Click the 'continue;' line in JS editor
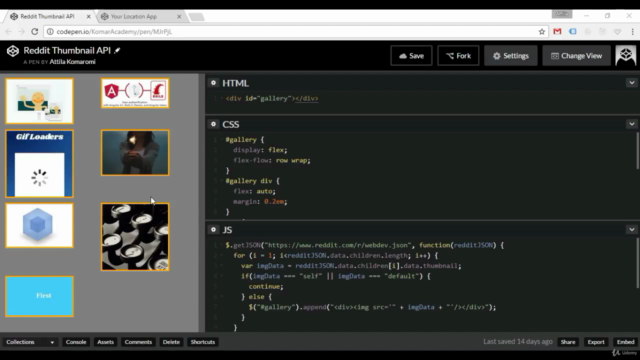 click(x=266, y=287)
